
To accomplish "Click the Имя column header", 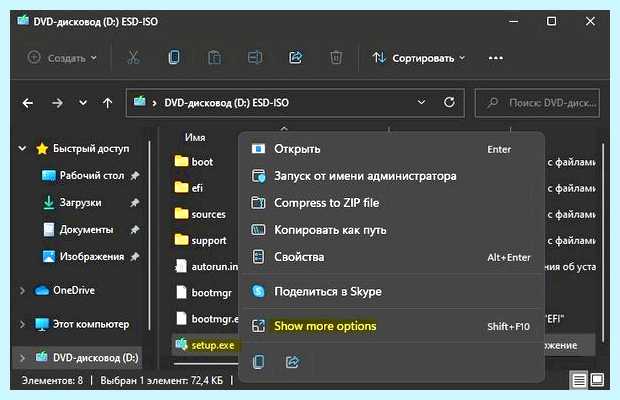I will coord(195,138).
